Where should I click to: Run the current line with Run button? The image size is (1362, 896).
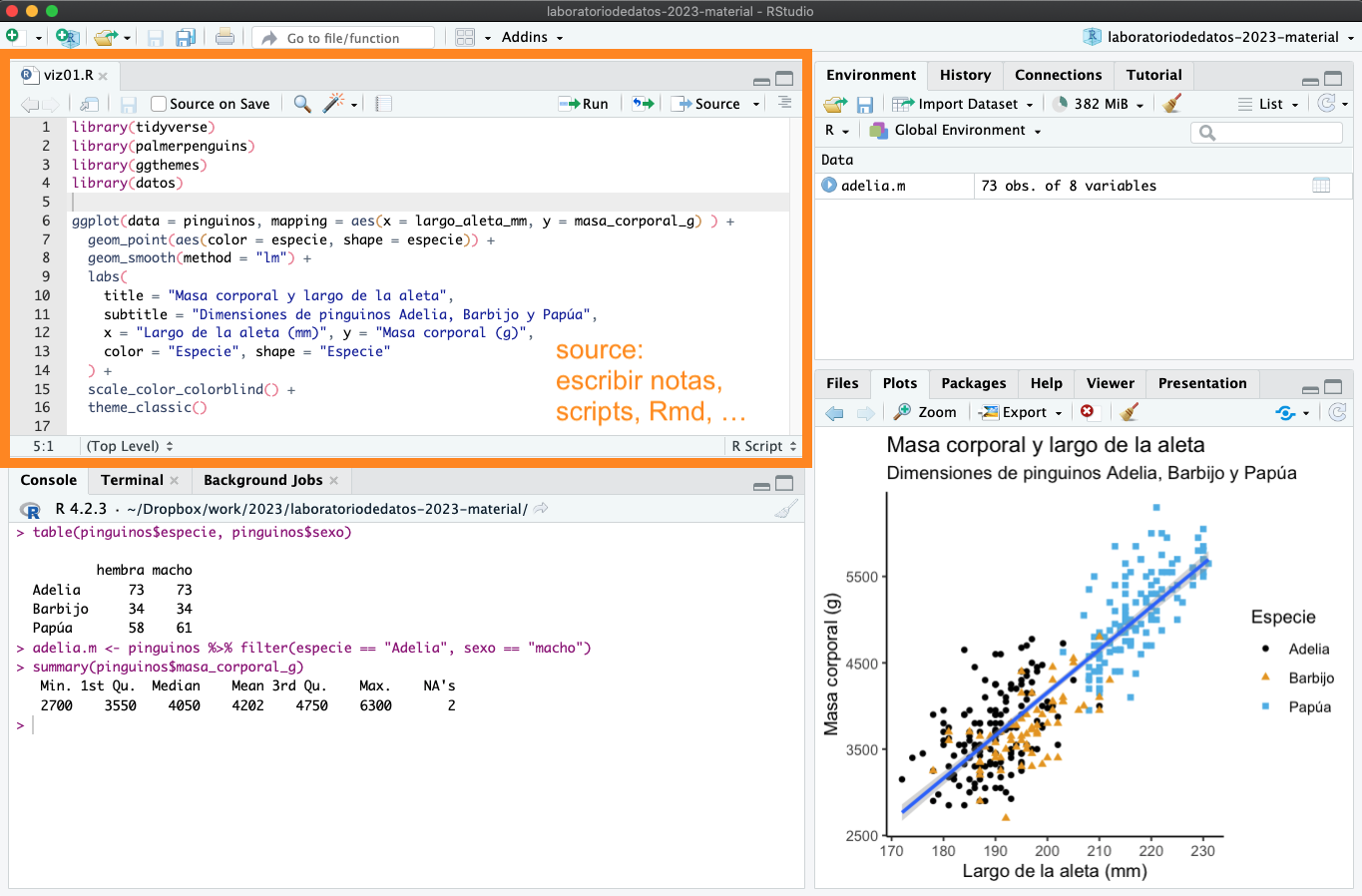pos(584,104)
